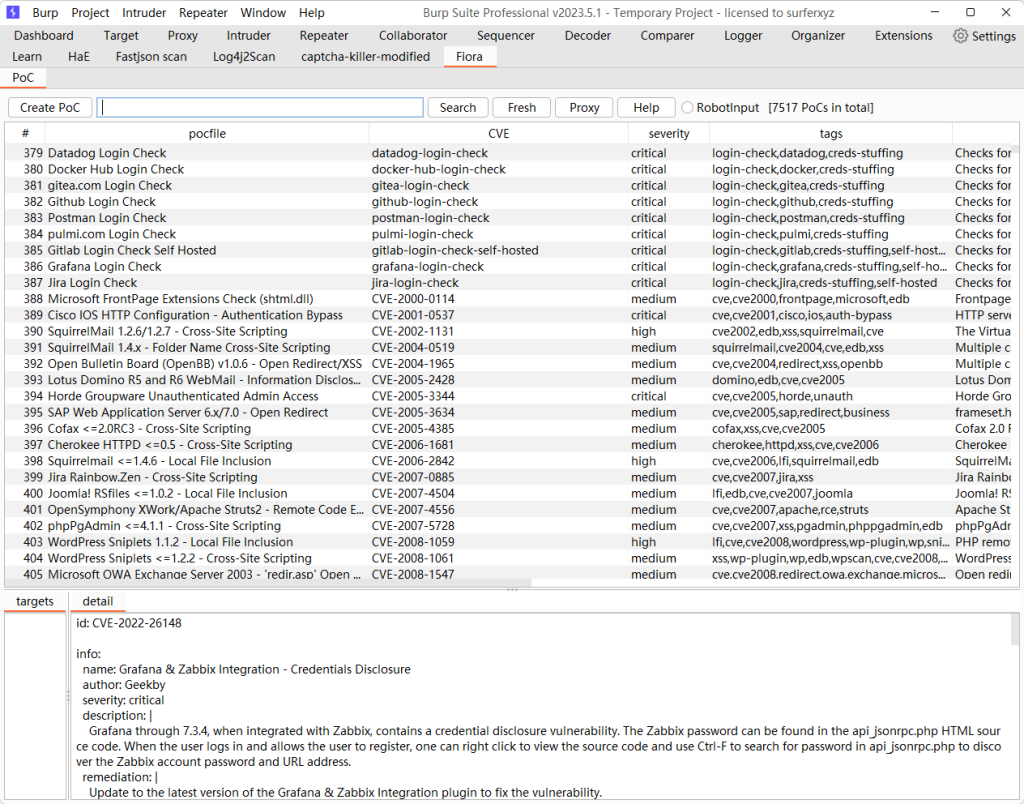Open the Intruder menu in menu bar
Screen dimensions: 1024x804
point(144,13)
